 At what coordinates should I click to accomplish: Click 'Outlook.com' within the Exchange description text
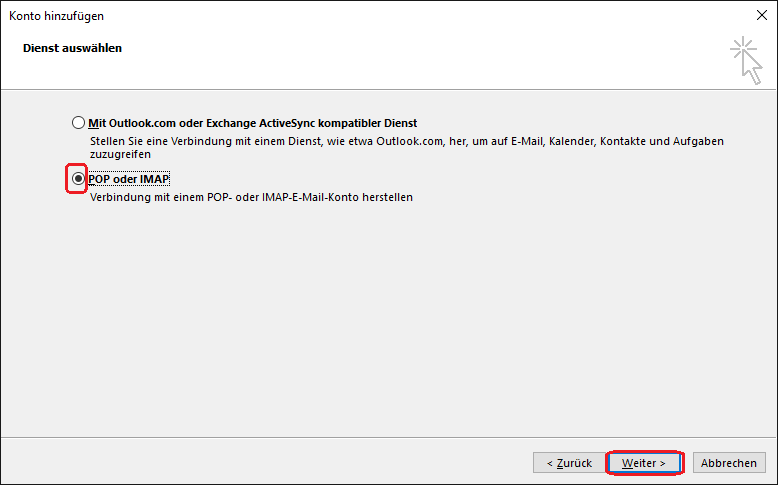click(409, 141)
